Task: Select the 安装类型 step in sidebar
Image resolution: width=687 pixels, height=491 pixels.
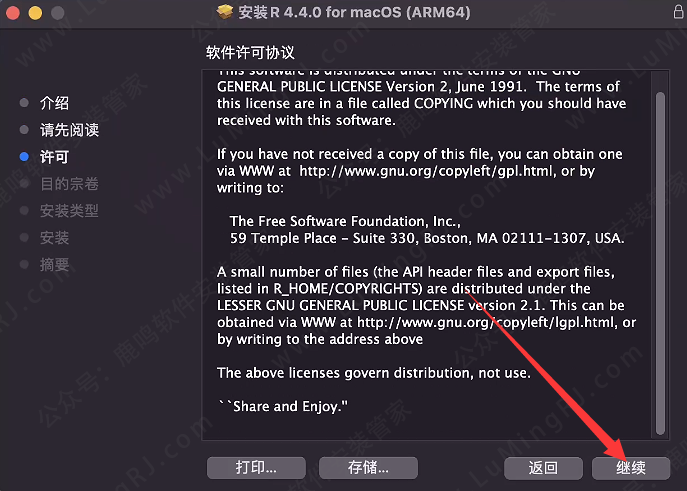Action: (69, 211)
